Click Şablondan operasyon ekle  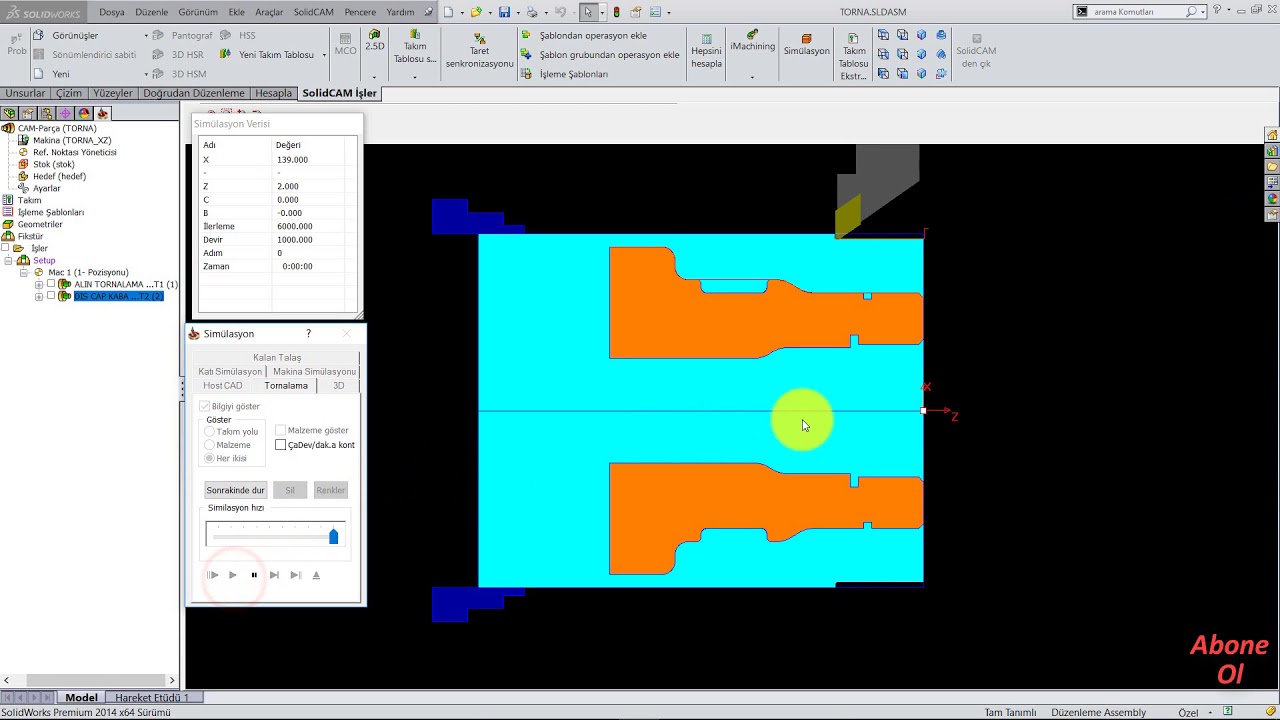(584, 35)
